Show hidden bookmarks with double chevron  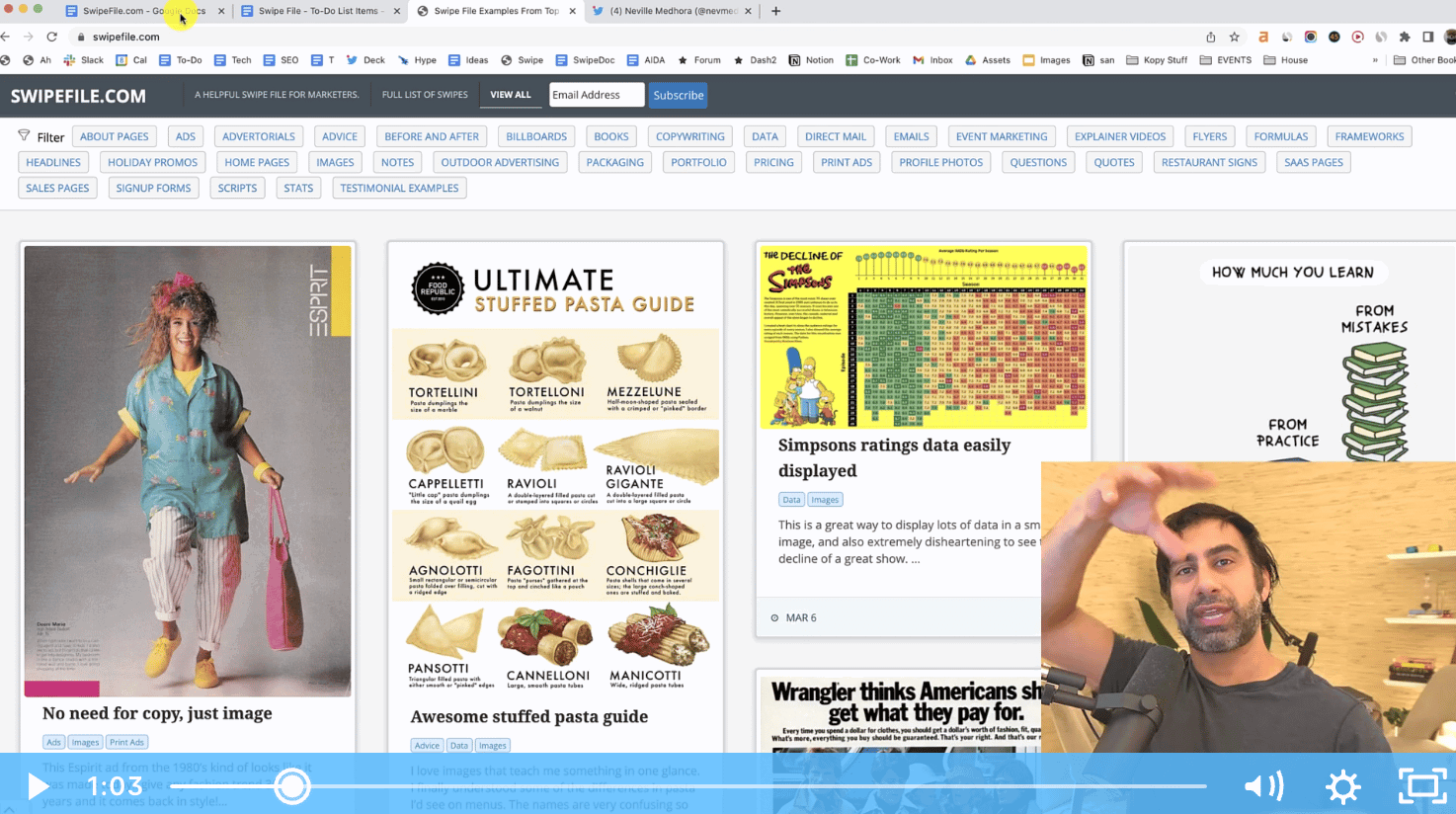[x=1375, y=60]
